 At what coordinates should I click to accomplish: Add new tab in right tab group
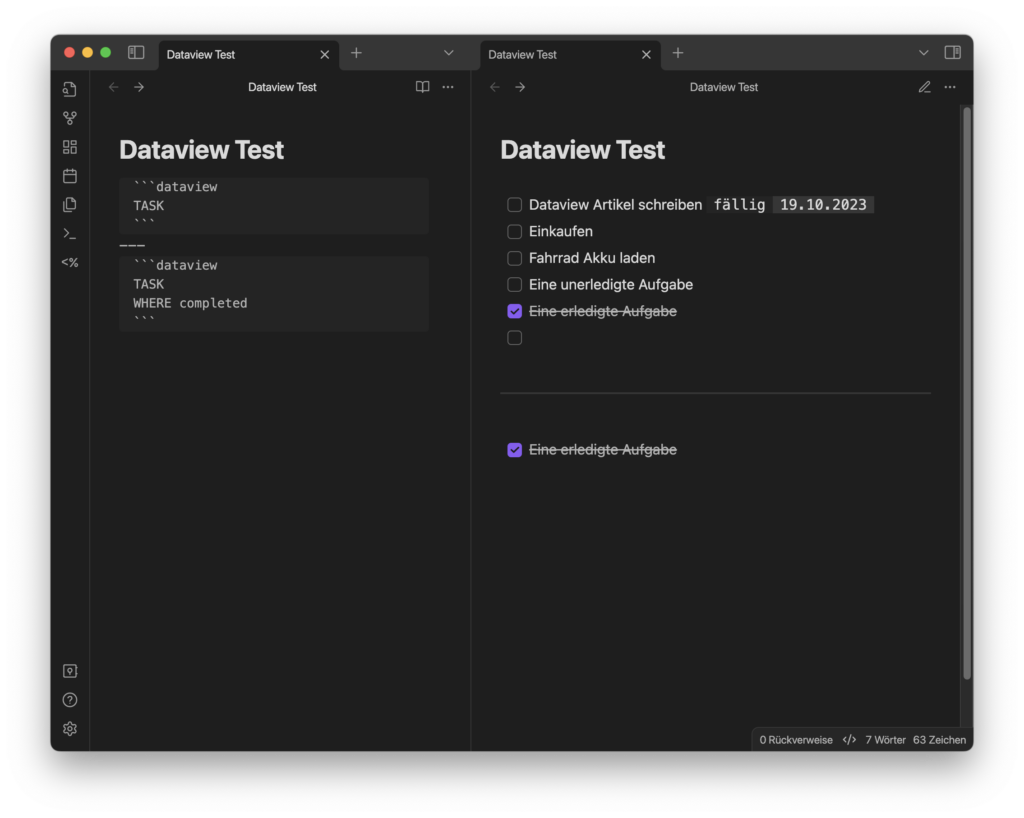tap(678, 54)
